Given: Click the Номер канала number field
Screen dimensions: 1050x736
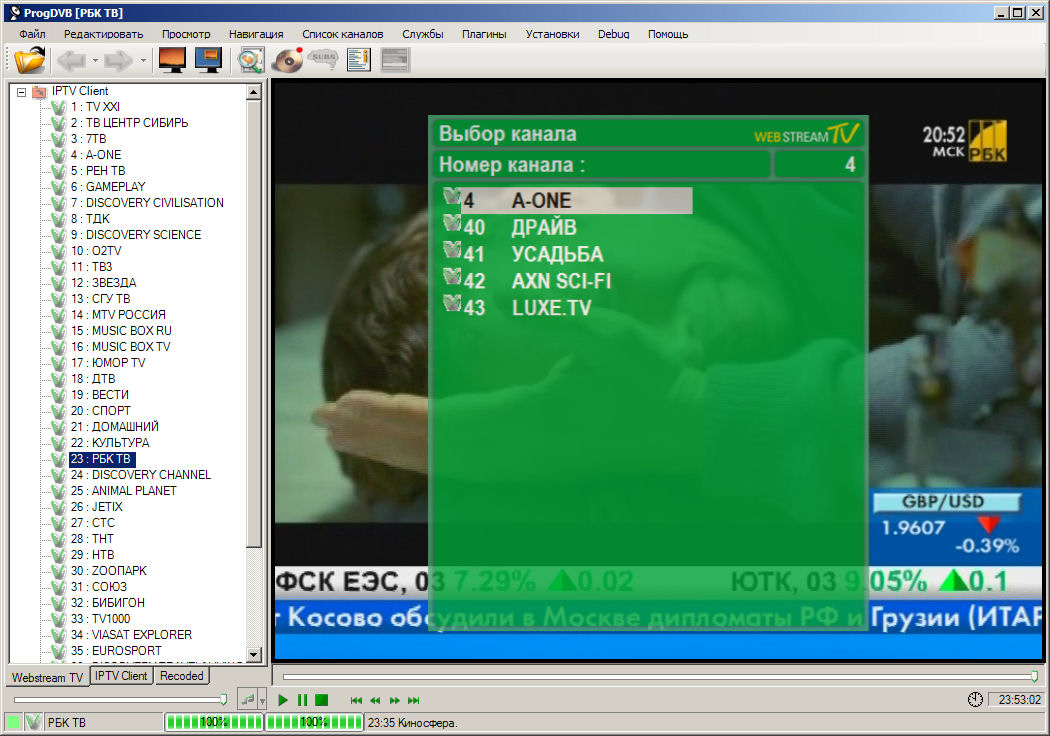Looking at the screenshot, I should (820, 165).
